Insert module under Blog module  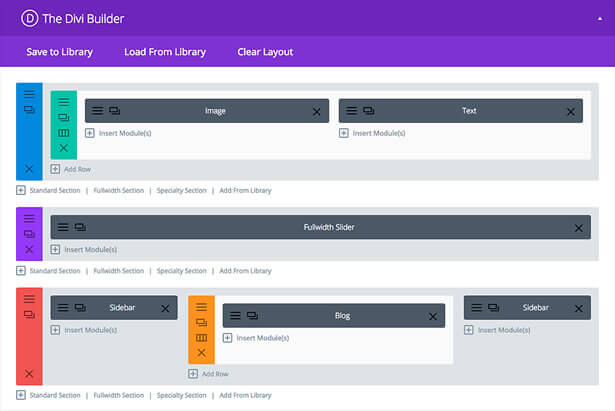point(256,338)
